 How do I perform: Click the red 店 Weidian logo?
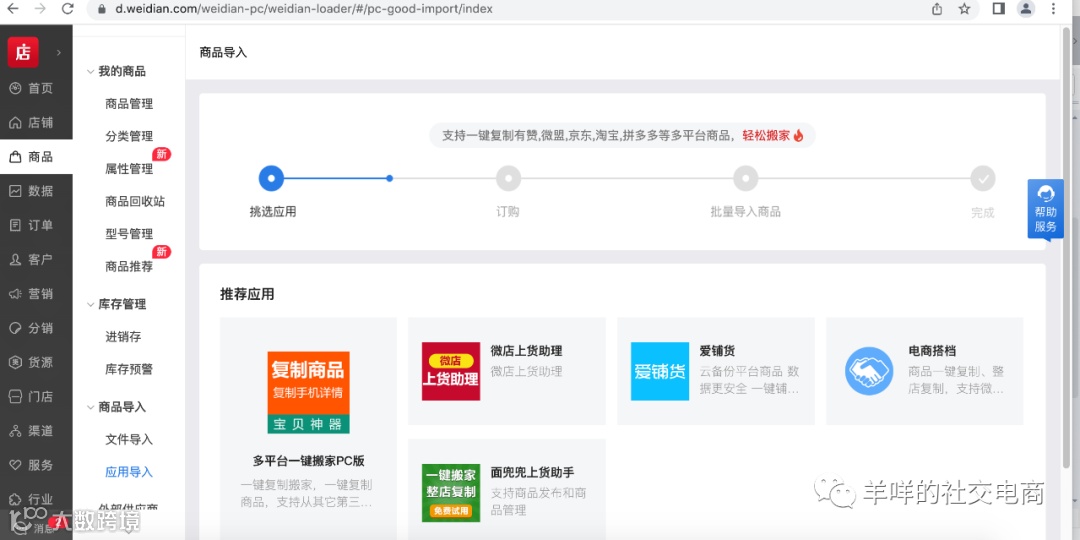(x=23, y=52)
